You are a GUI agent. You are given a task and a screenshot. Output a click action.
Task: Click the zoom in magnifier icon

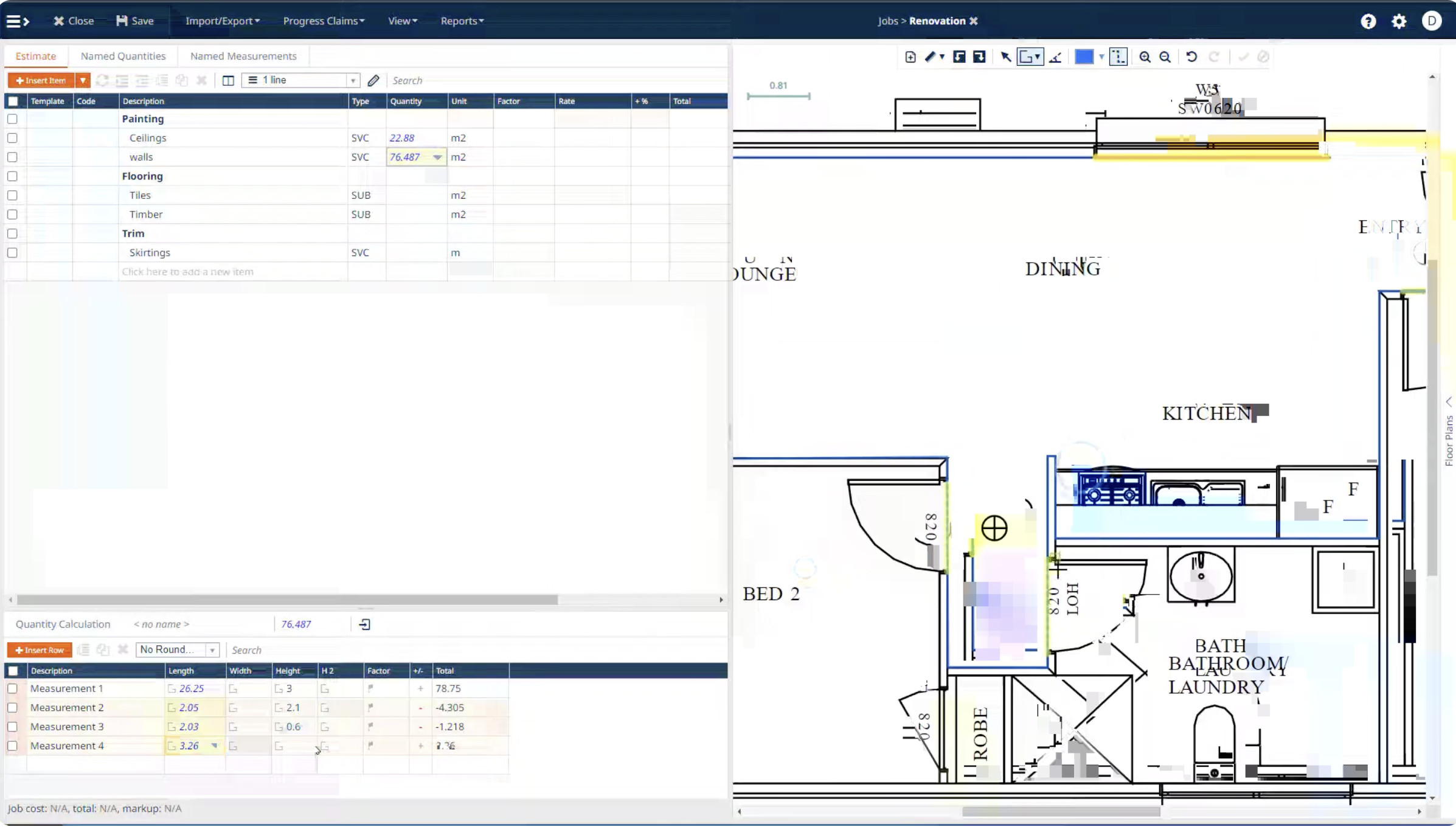tap(1145, 57)
